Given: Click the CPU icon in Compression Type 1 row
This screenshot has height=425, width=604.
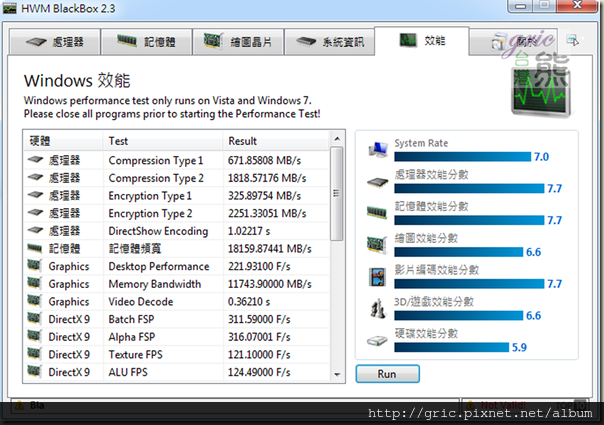Looking at the screenshot, I should (35, 160).
